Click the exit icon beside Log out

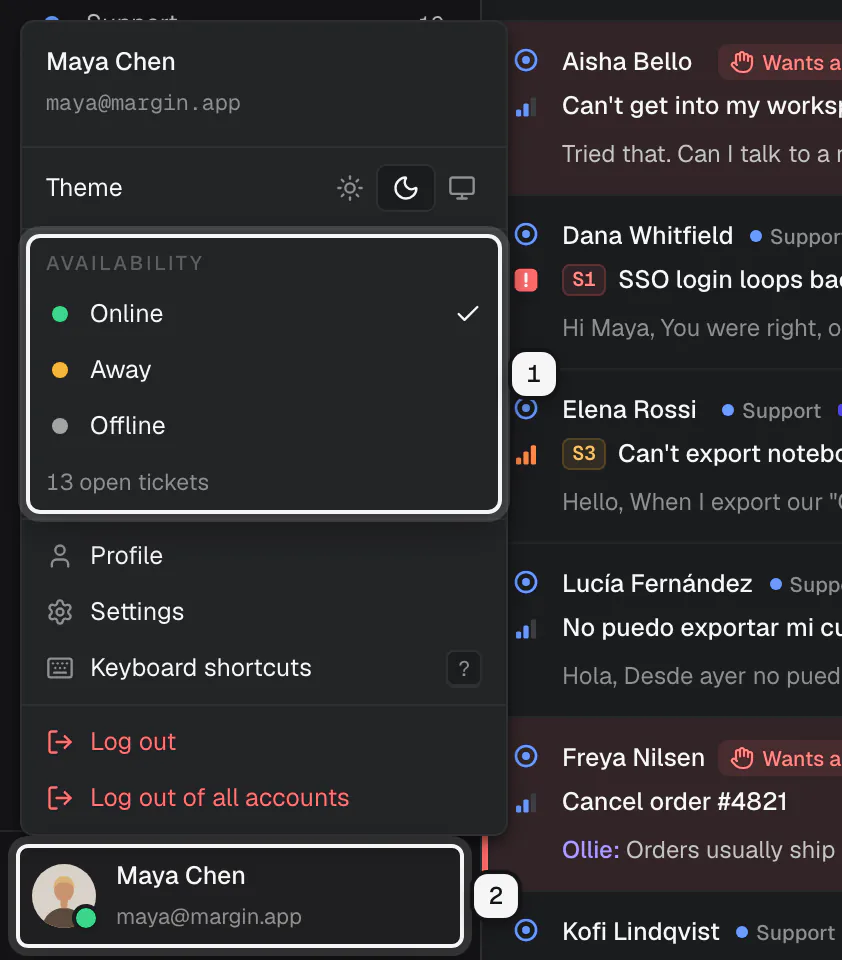click(60, 742)
